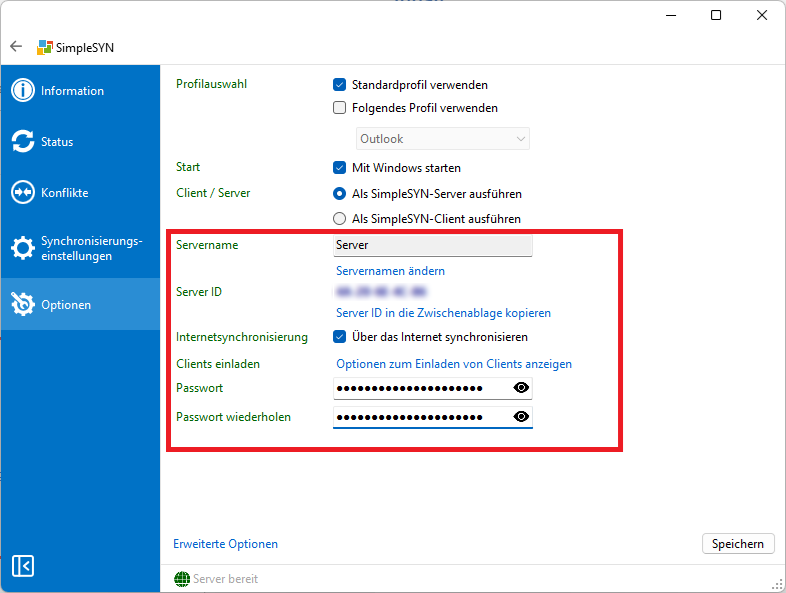Open Synchronisierungseinstellungen gear icon

(23, 248)
